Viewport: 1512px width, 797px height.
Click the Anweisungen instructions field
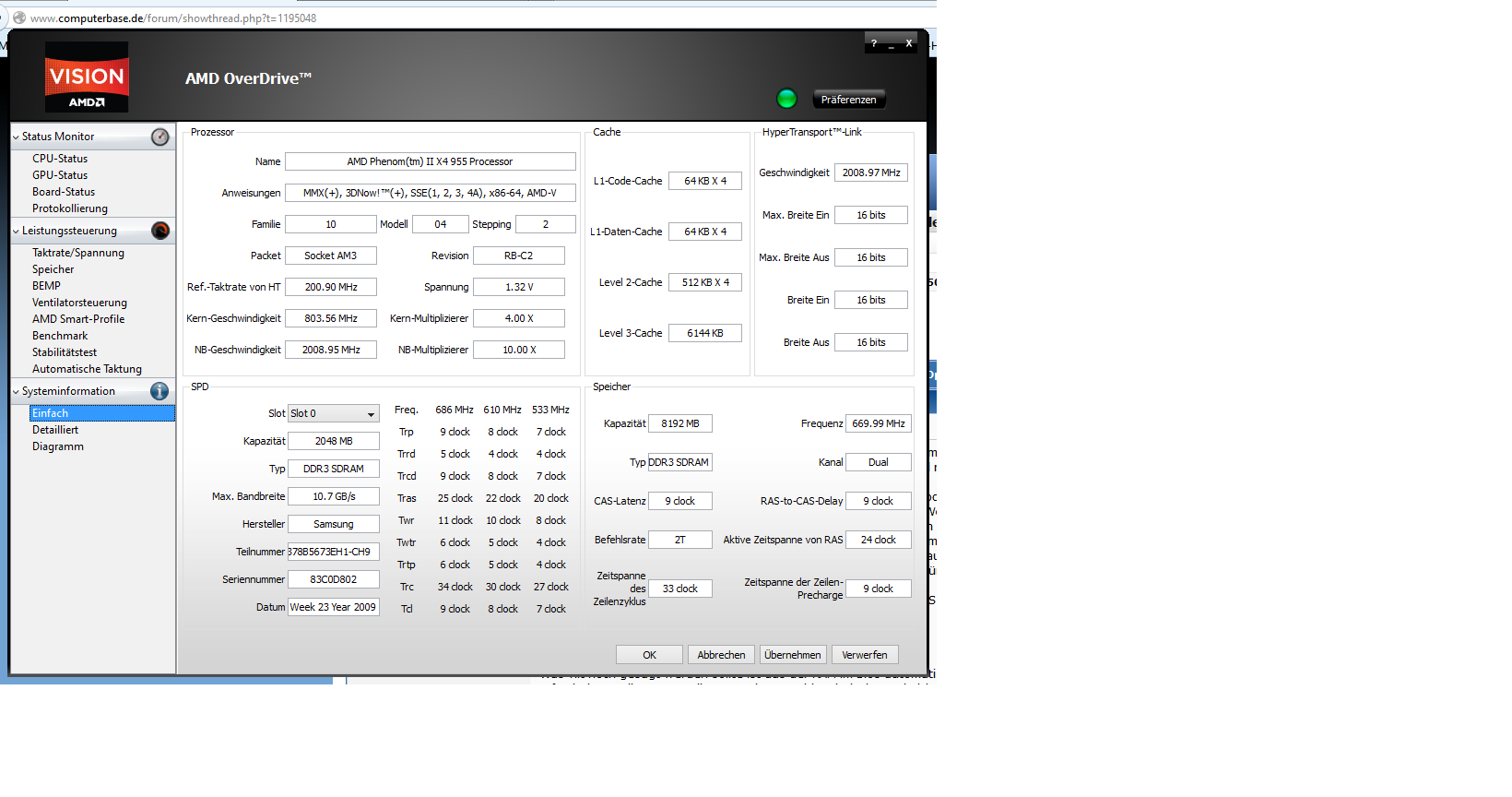pyautogui.click(x=431, y=193)
